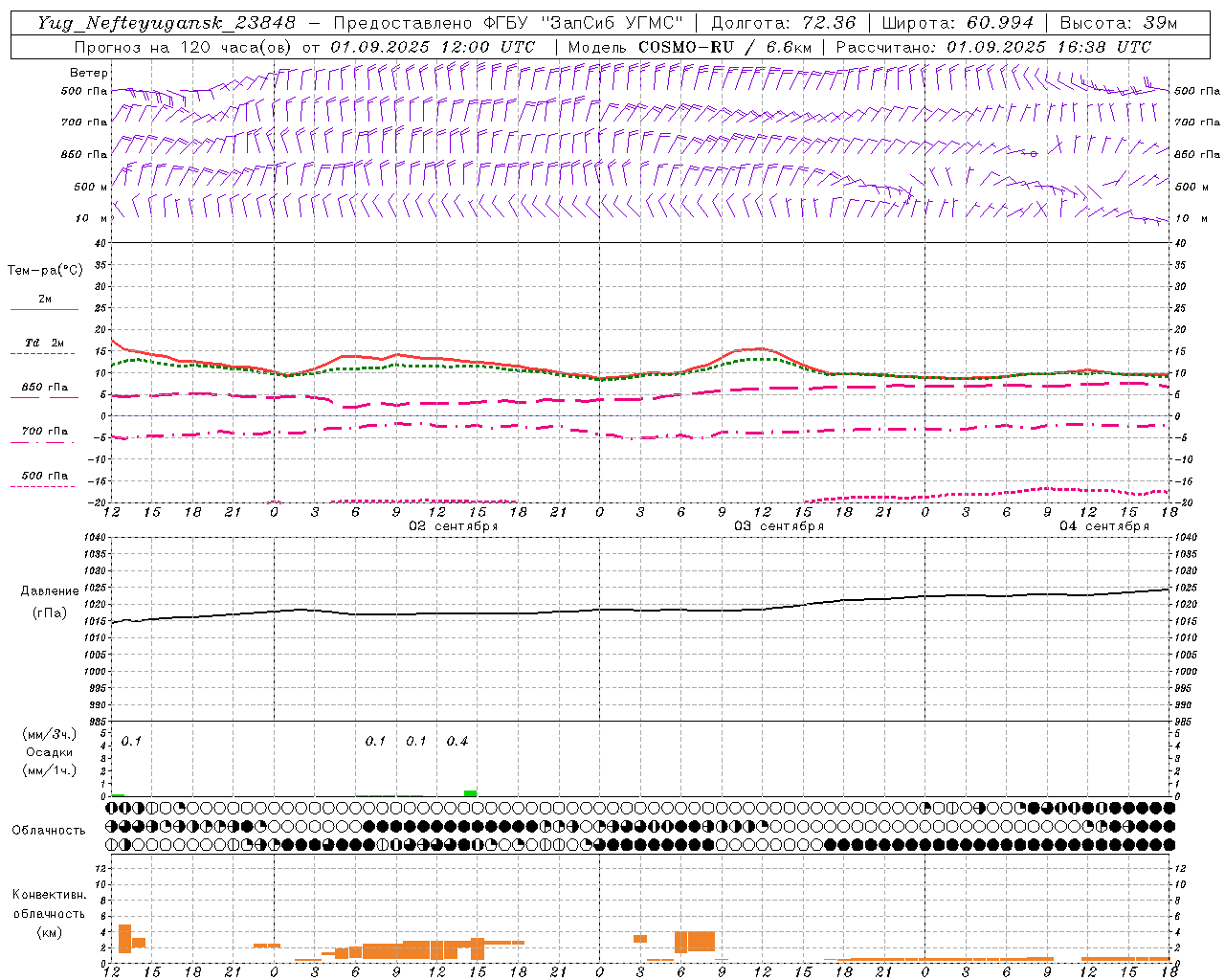
Task: Click the (км) unit label
Action: (x=49, y=932)
